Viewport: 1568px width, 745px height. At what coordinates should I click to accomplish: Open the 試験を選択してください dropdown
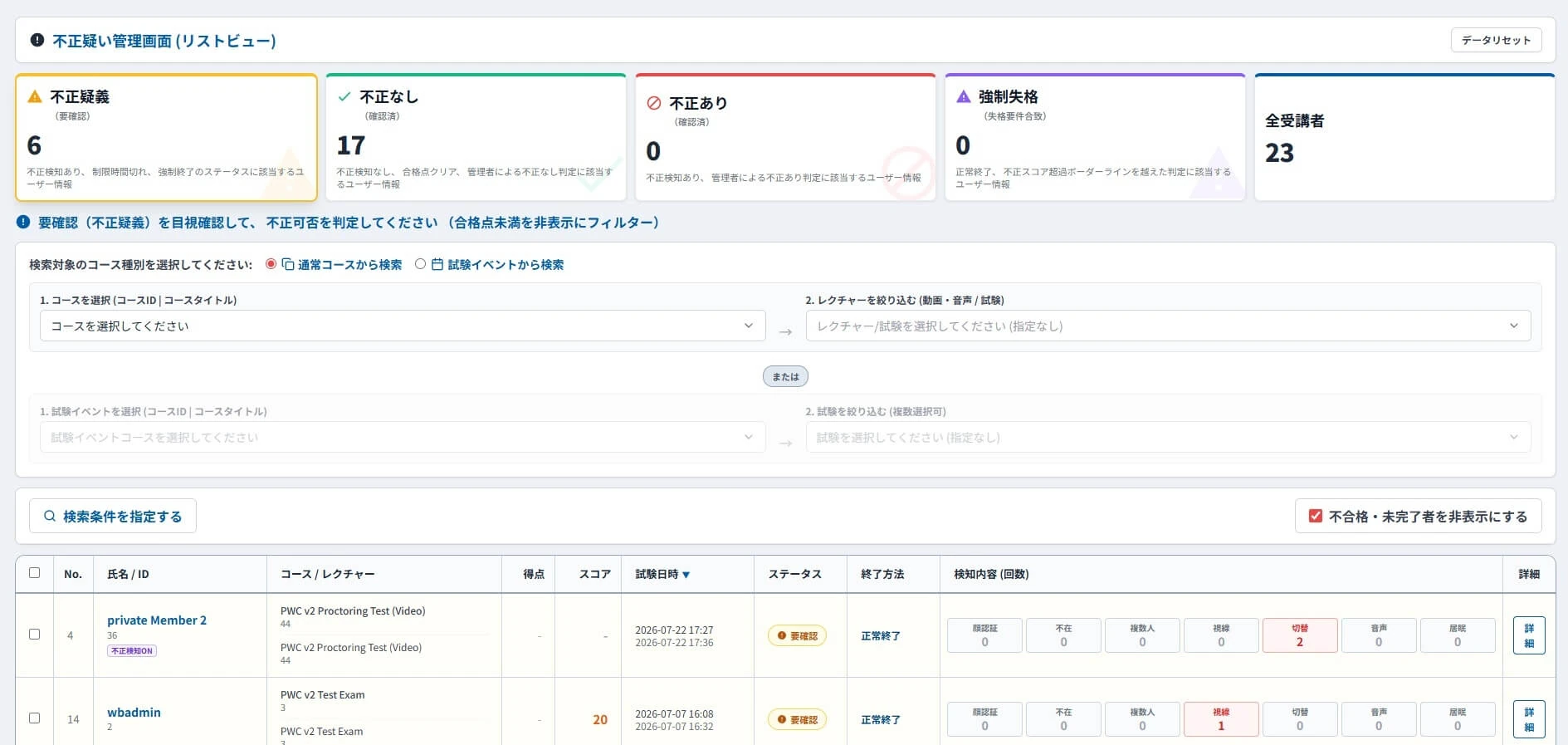[x=1168, y=437]
